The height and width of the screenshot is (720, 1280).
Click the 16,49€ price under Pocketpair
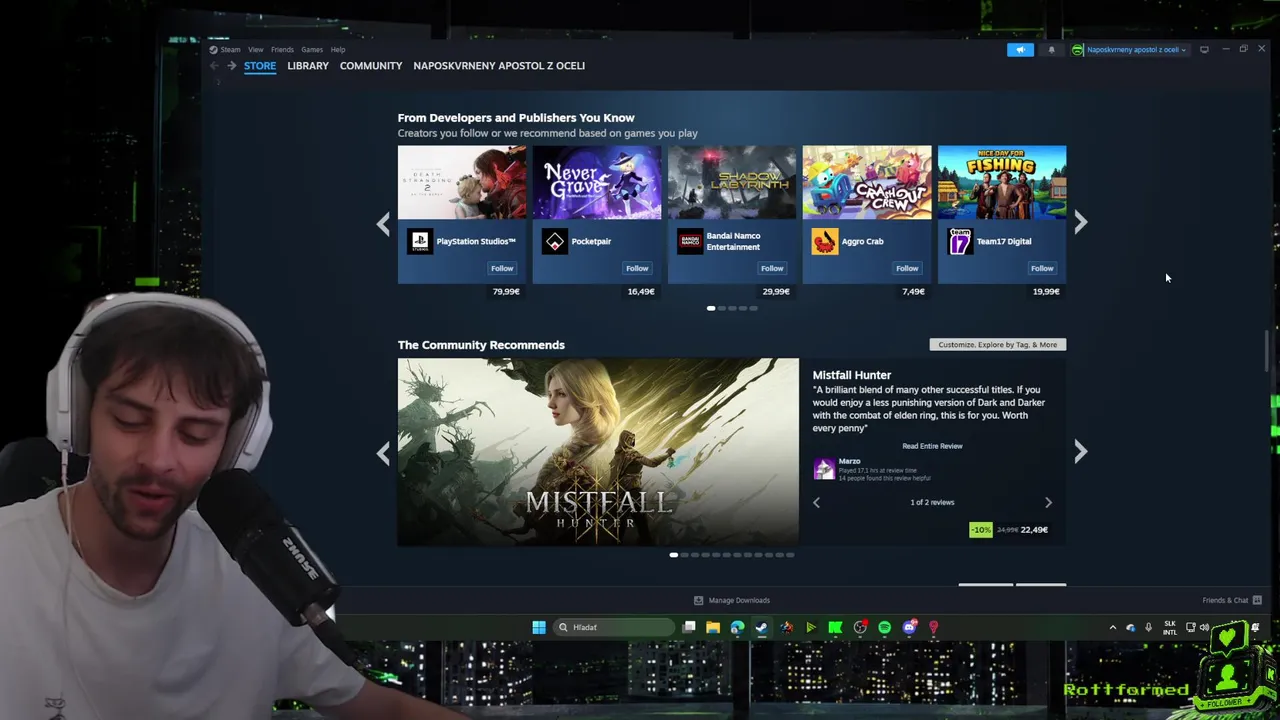641,292
